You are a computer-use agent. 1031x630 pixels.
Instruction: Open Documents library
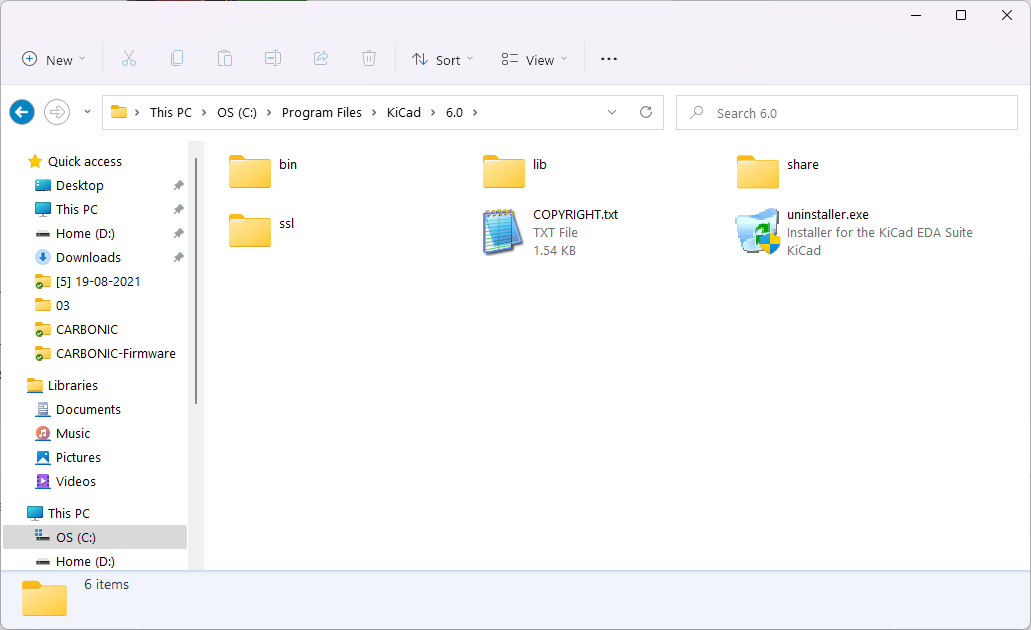click(x=88, y=409)
